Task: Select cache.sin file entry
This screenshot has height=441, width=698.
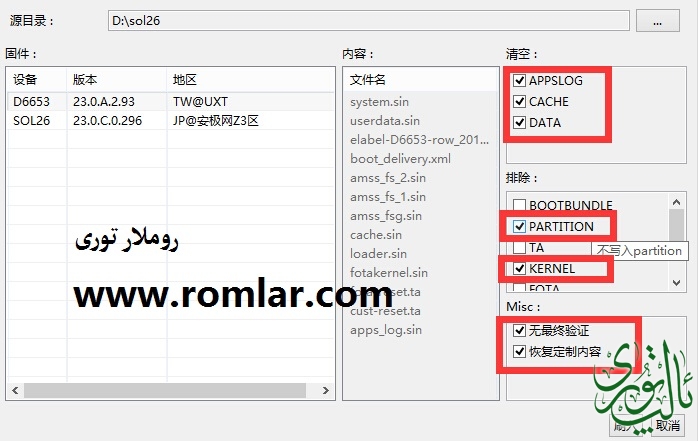Action: (x=376, y=235)
